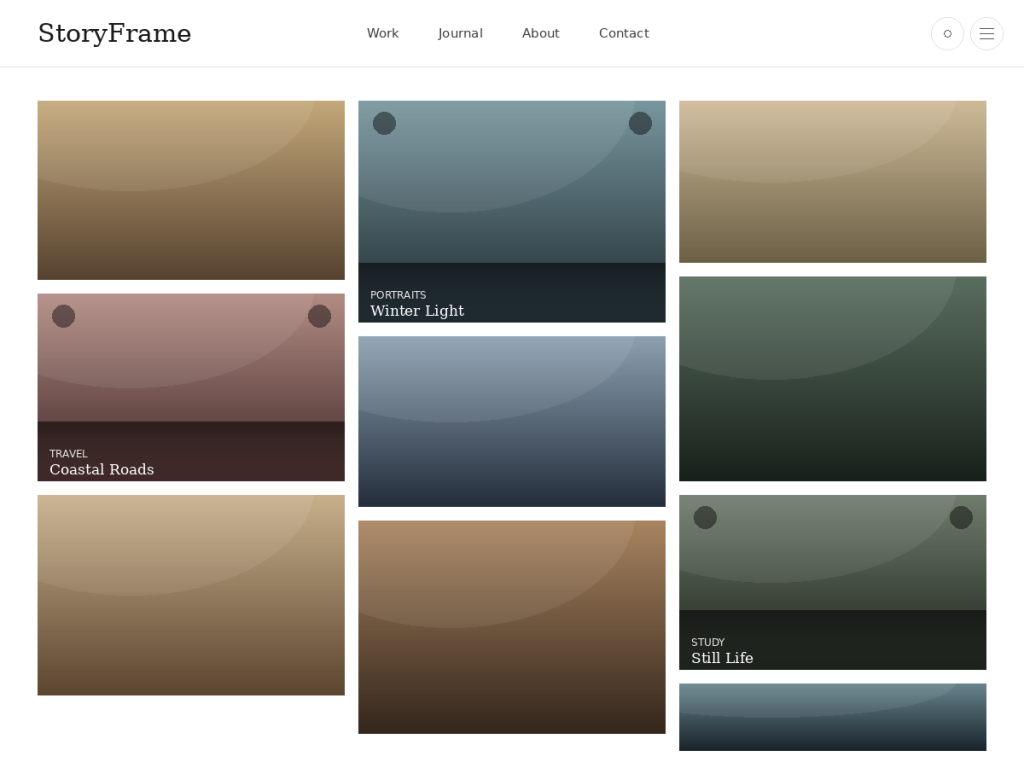The height and width of the screenshot is (768, 1024).
Task: Click the PORTRAITS category label
Action: 398,295
